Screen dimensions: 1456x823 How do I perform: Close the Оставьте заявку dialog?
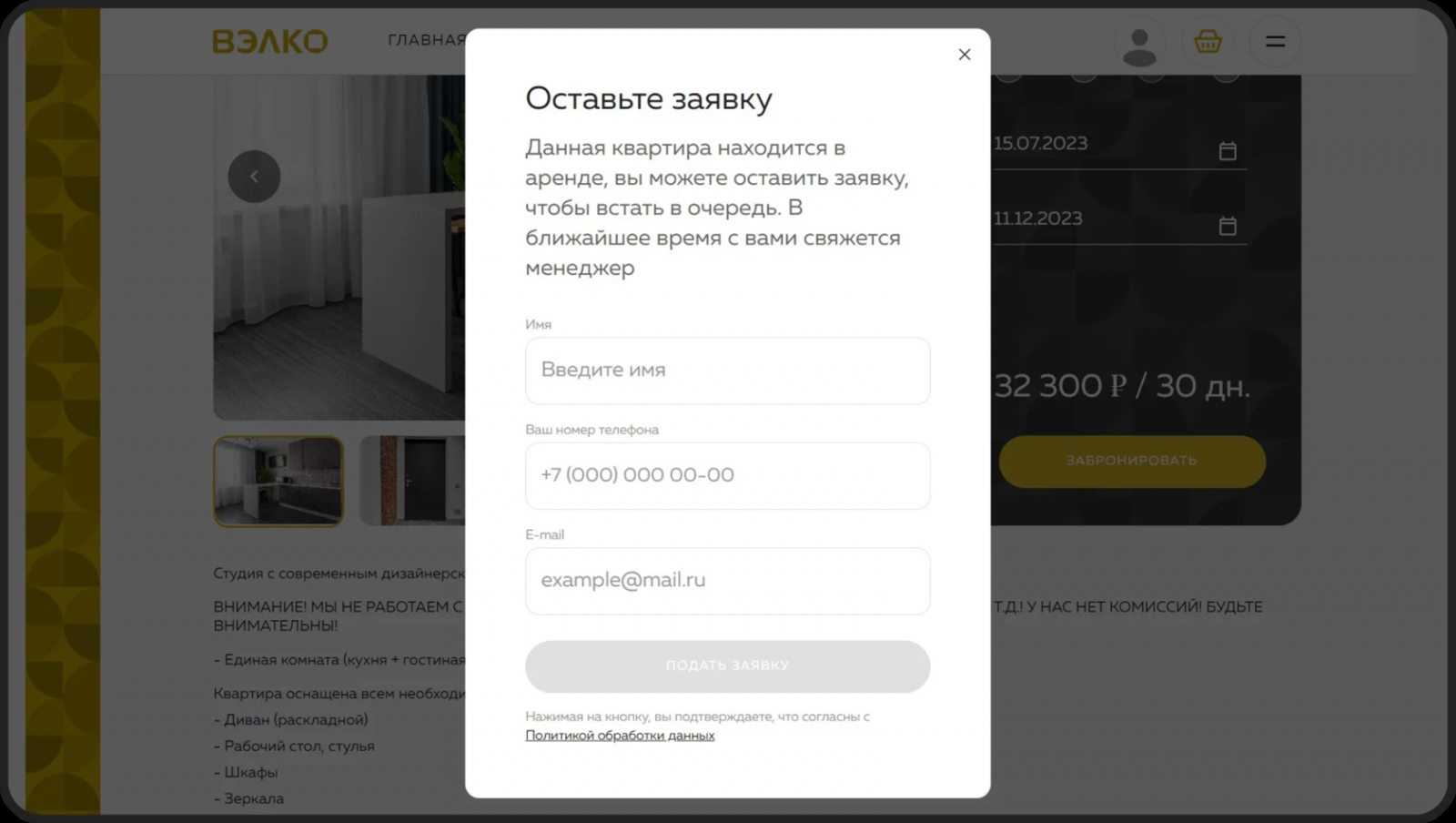coord(965,55)
